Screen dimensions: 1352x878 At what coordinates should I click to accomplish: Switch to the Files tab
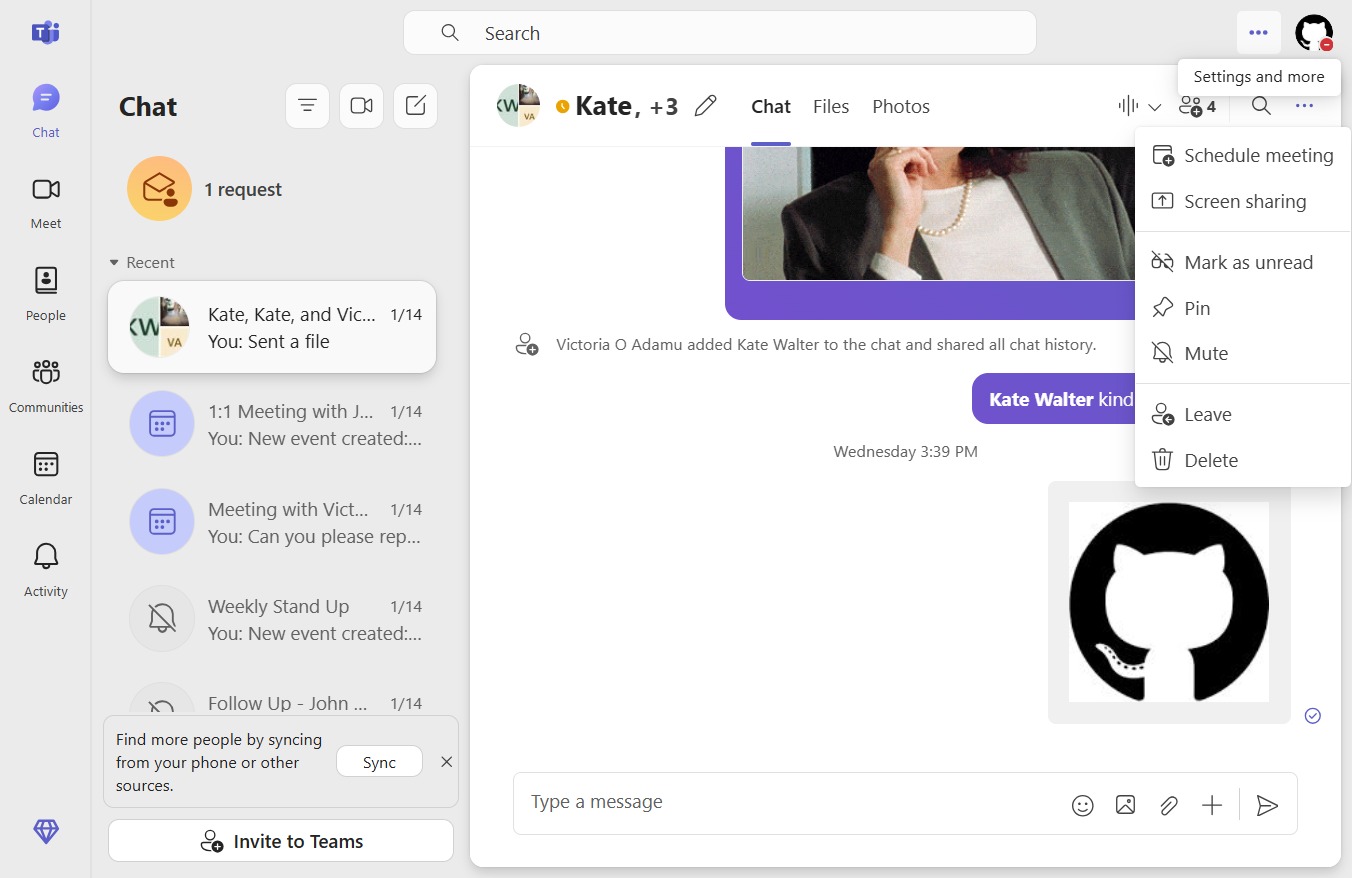(x=831, y=106)
